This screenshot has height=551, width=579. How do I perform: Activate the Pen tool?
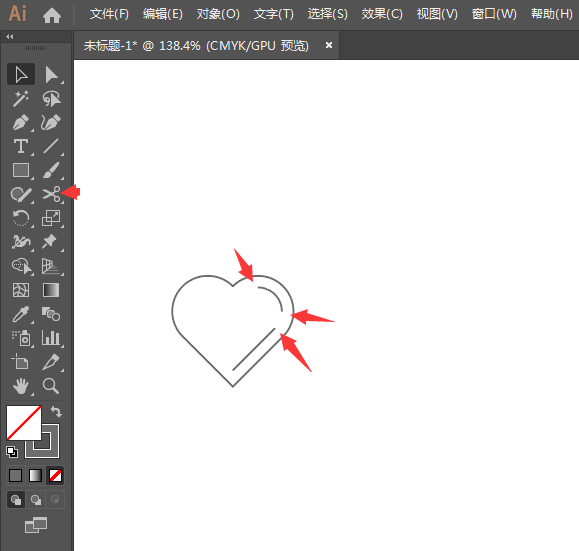[x=21, y=122]
